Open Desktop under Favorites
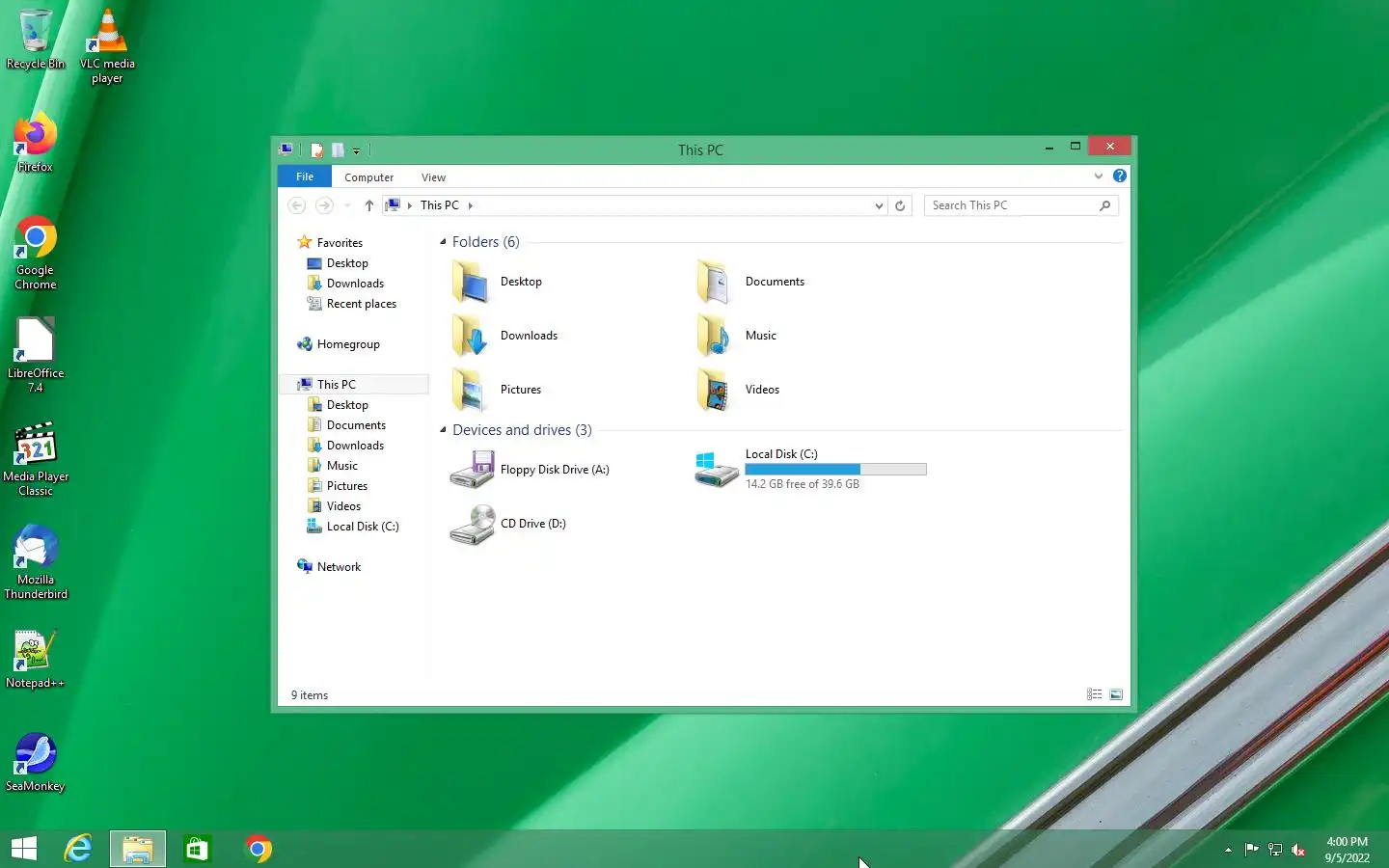This screenshot has width=1389, height=868. click(338, 263)
